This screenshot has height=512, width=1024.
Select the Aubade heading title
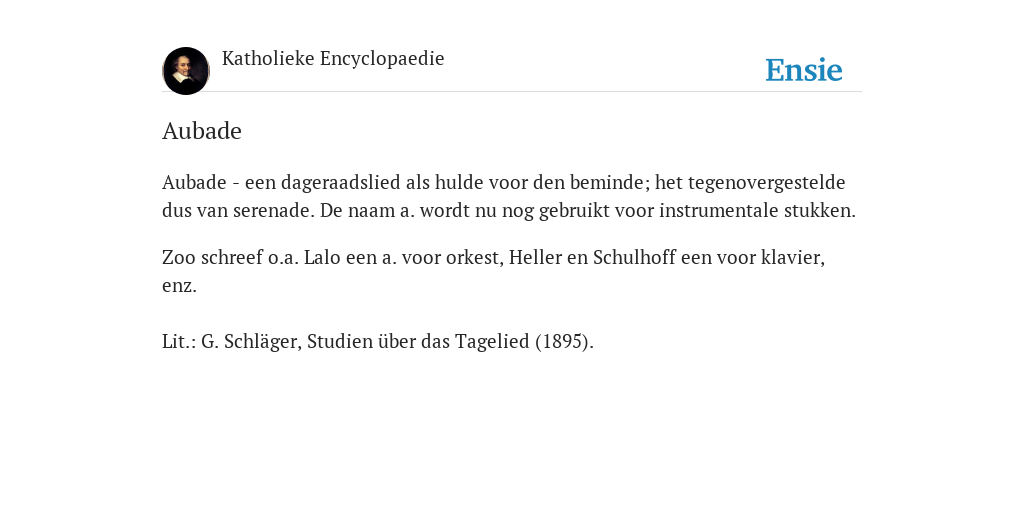pyautogui.click(x=202, y=131)
